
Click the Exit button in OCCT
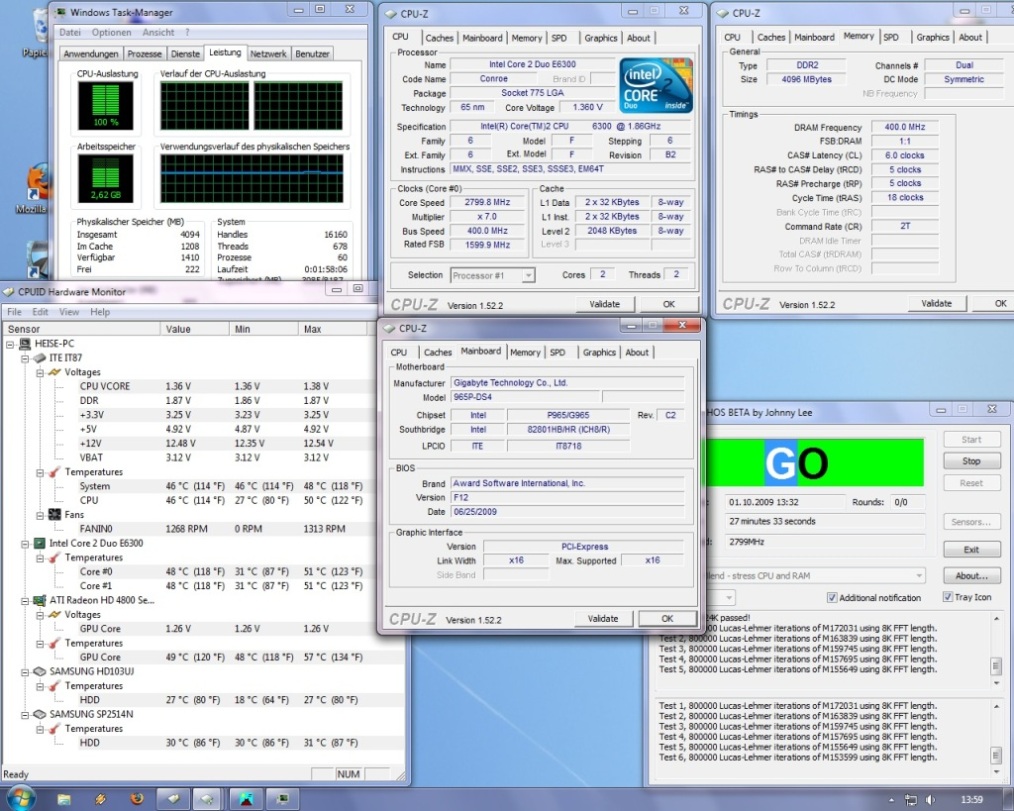[971, 550]
